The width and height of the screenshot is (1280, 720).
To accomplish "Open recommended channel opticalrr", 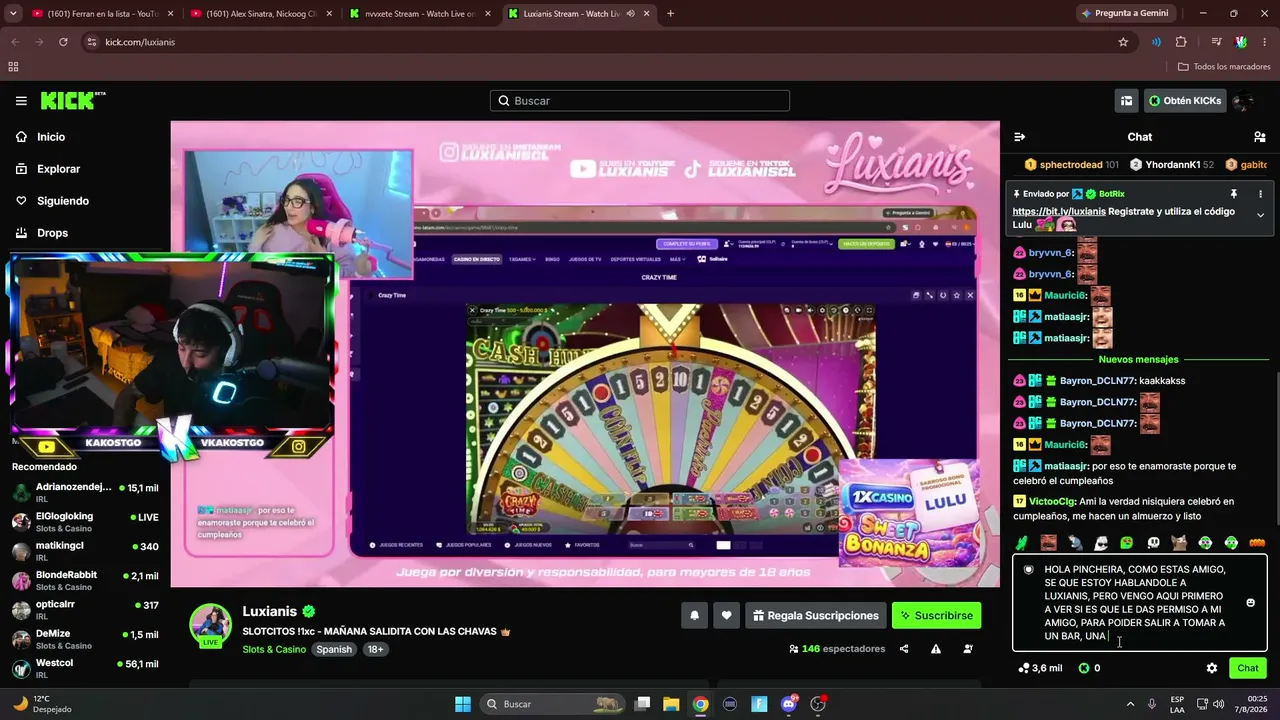I will [x=85, y=610].
